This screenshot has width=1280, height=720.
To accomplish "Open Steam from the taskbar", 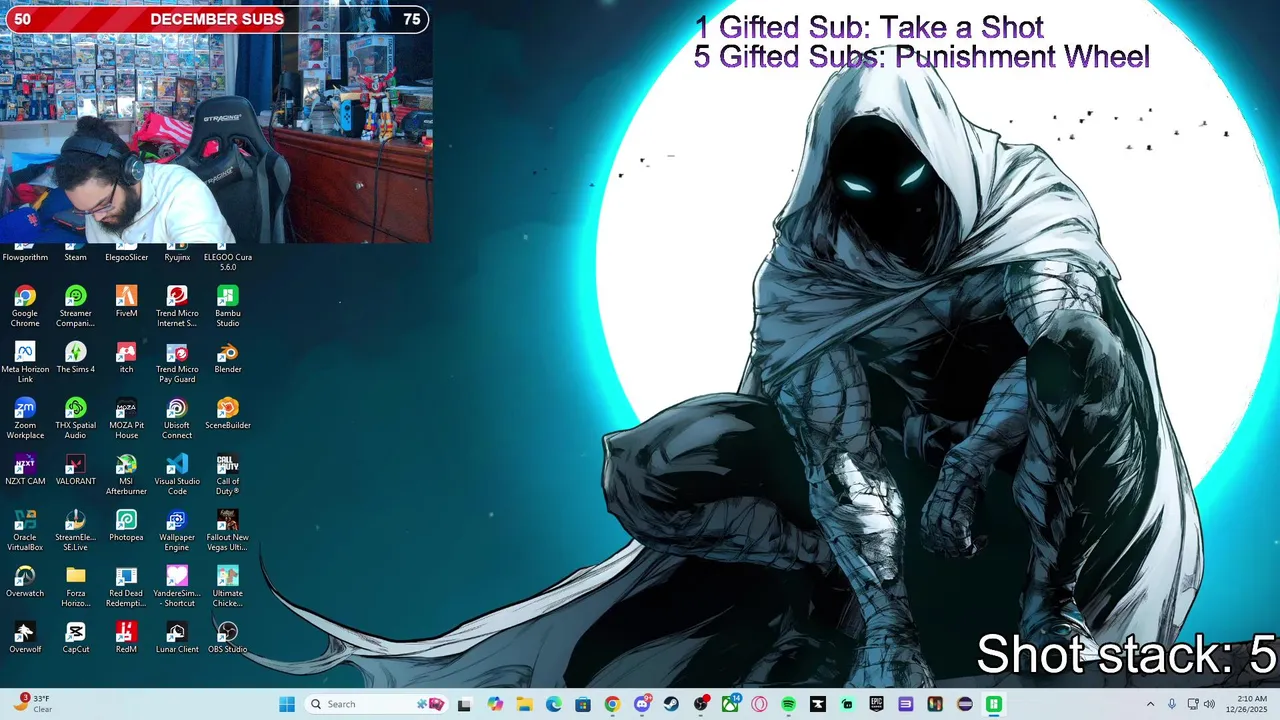I will coord(671,704).
